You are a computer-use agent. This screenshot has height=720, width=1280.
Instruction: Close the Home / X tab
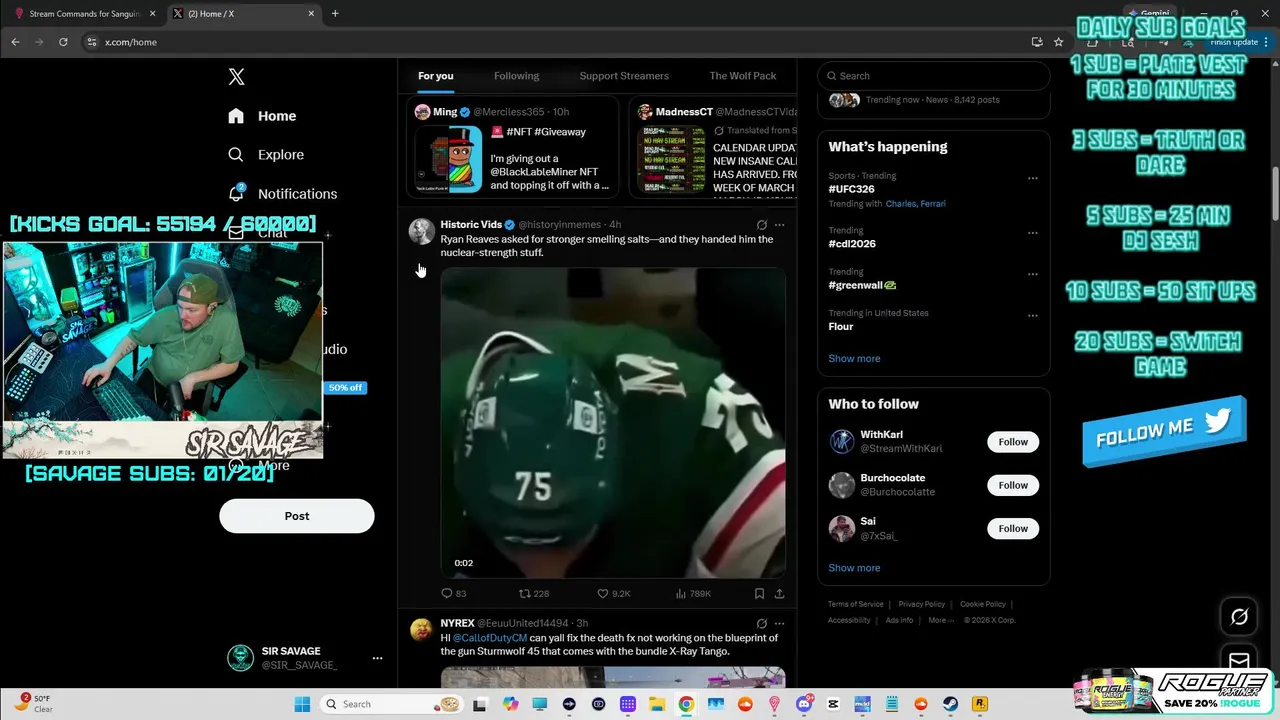click(x=311, y=14)
